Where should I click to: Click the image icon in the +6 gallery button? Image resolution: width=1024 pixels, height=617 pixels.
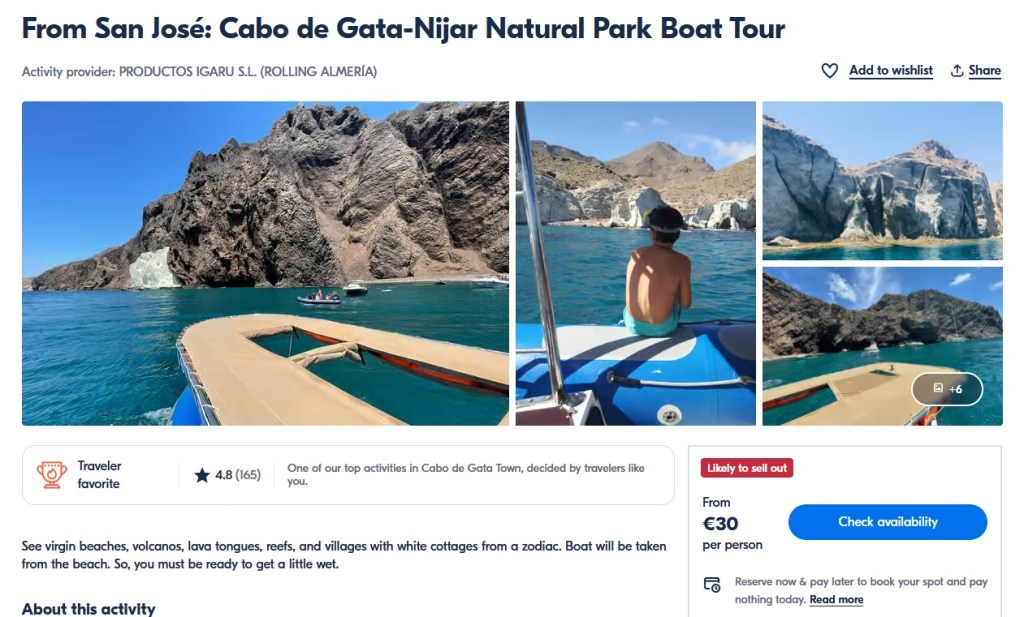(x=938, y=388)
